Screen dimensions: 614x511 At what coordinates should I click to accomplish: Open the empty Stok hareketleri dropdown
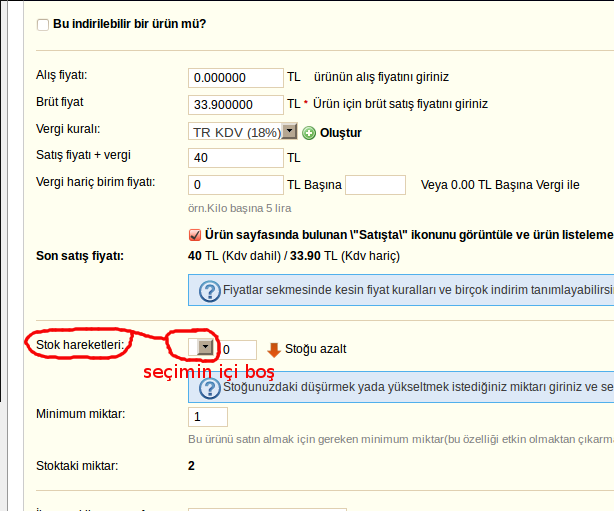coord(201,347)
